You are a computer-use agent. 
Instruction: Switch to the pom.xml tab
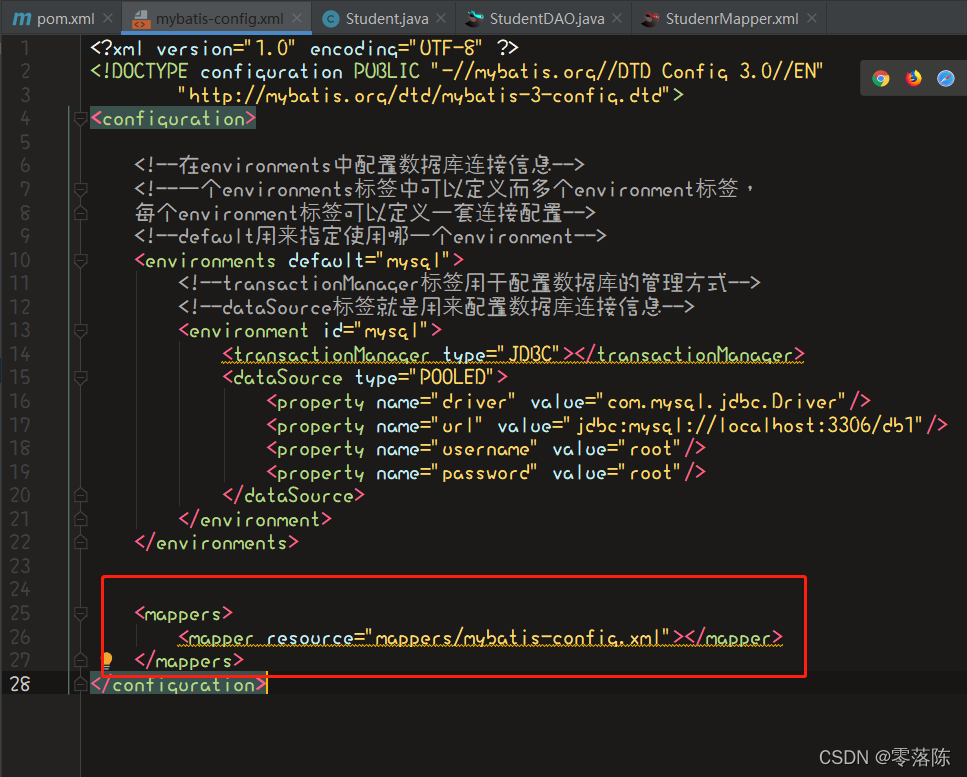(x=65, y=19)
